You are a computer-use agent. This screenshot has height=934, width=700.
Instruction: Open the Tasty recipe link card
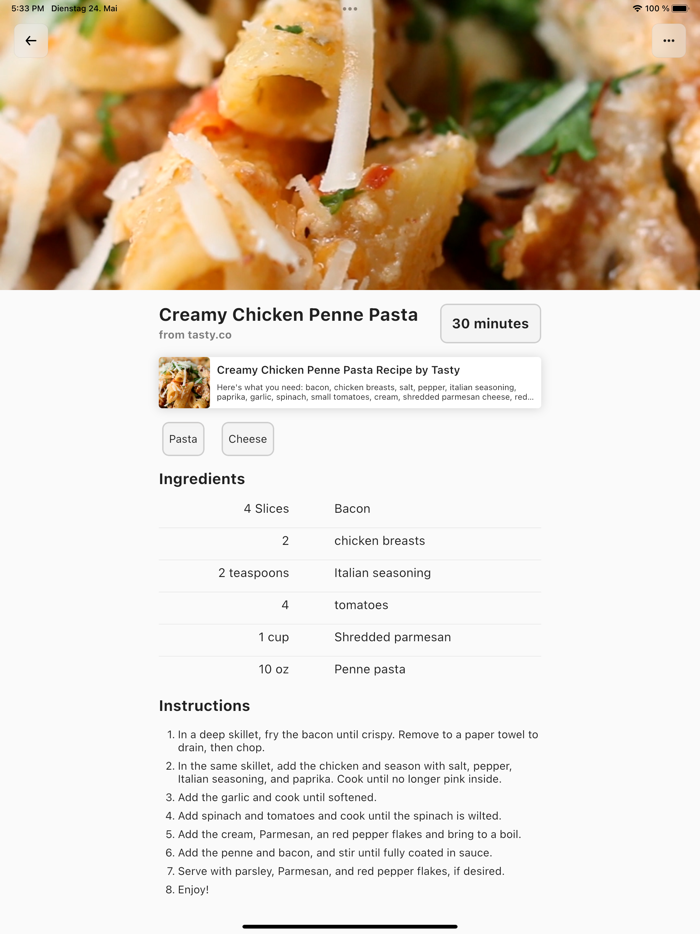coord(350,382)
